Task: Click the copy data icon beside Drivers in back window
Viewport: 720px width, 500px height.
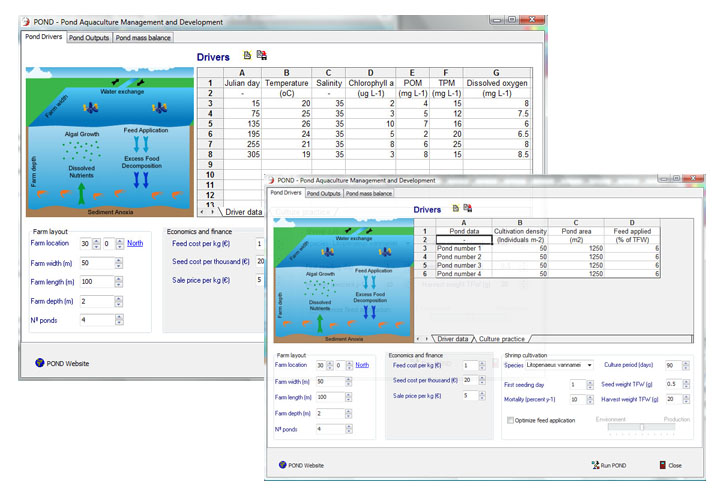Action: point(247,56)
